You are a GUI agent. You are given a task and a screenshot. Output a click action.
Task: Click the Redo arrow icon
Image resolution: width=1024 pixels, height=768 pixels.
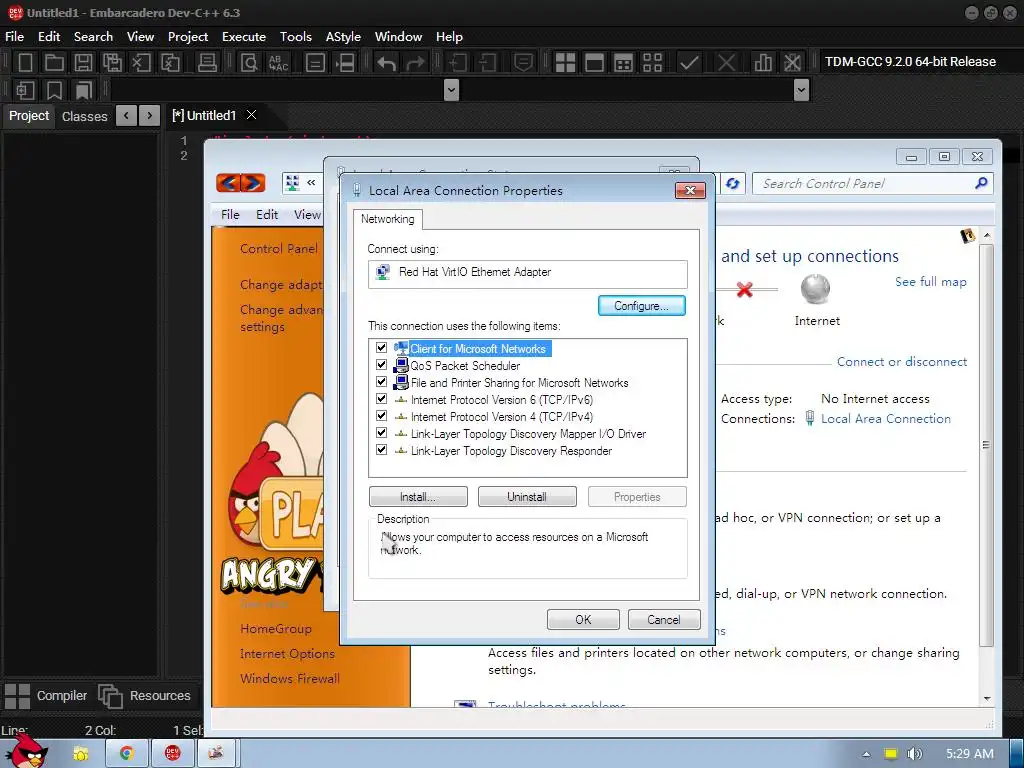(415, 63)
